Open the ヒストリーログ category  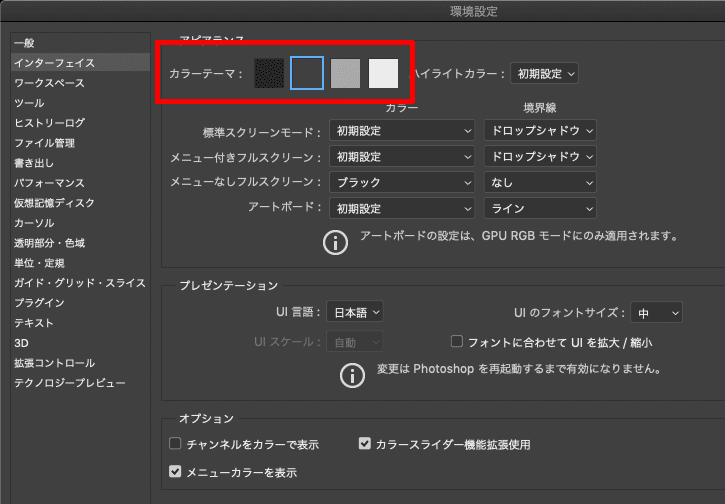coord(80,123)
